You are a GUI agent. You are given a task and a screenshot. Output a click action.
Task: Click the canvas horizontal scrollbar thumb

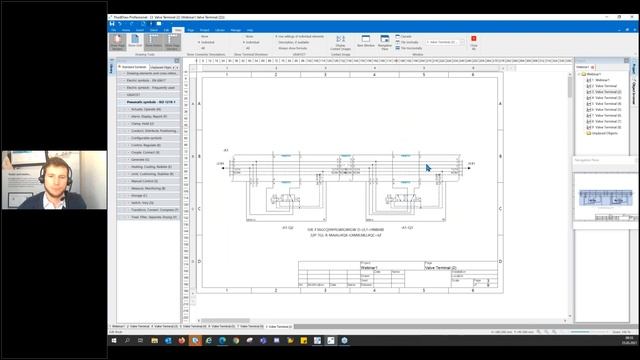tap(225, 321)
